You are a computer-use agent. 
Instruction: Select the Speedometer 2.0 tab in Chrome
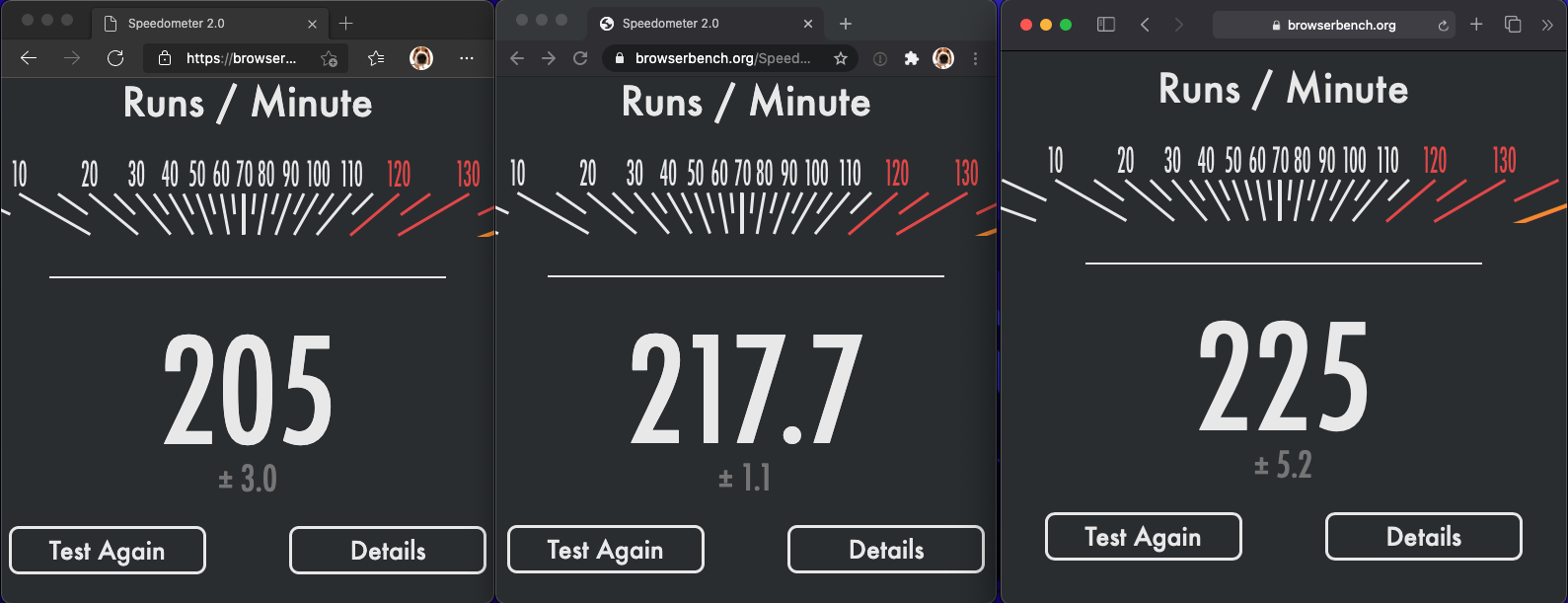(707, 24)
